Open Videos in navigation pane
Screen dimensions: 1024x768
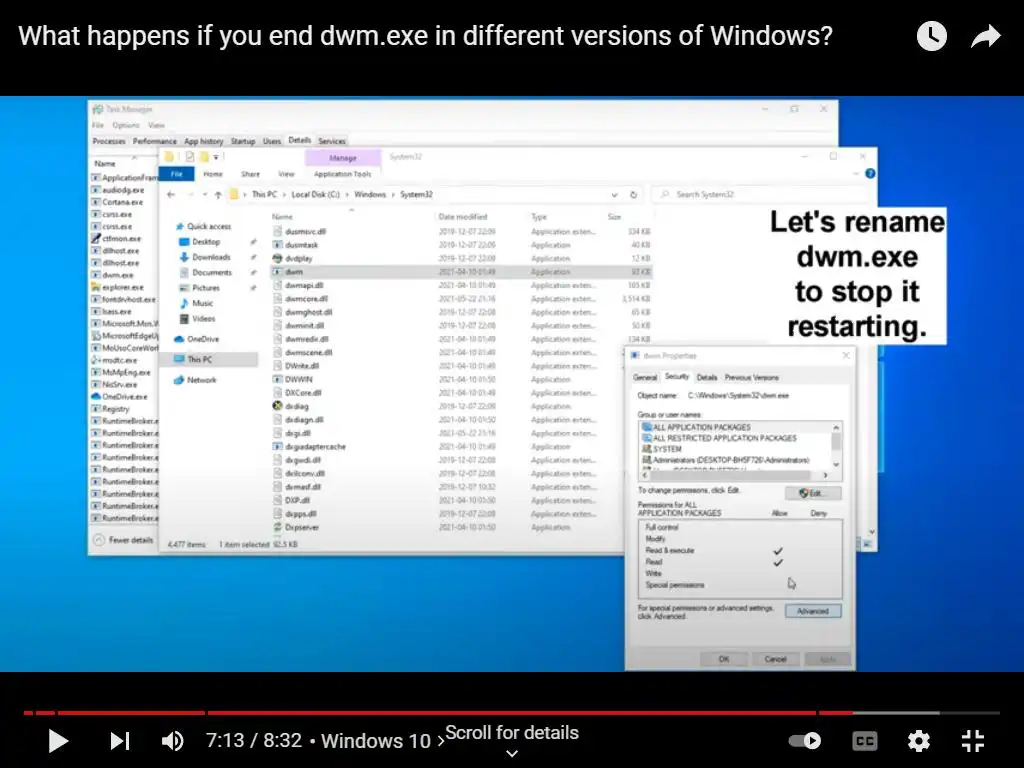(x=202, y=319)
